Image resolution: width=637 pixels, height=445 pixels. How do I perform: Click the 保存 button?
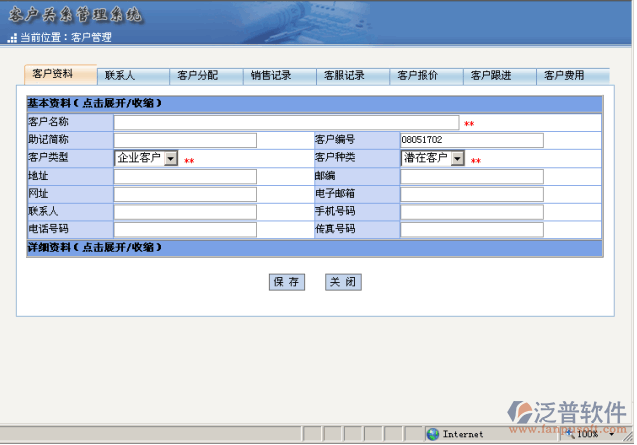(x=287, y=282)
